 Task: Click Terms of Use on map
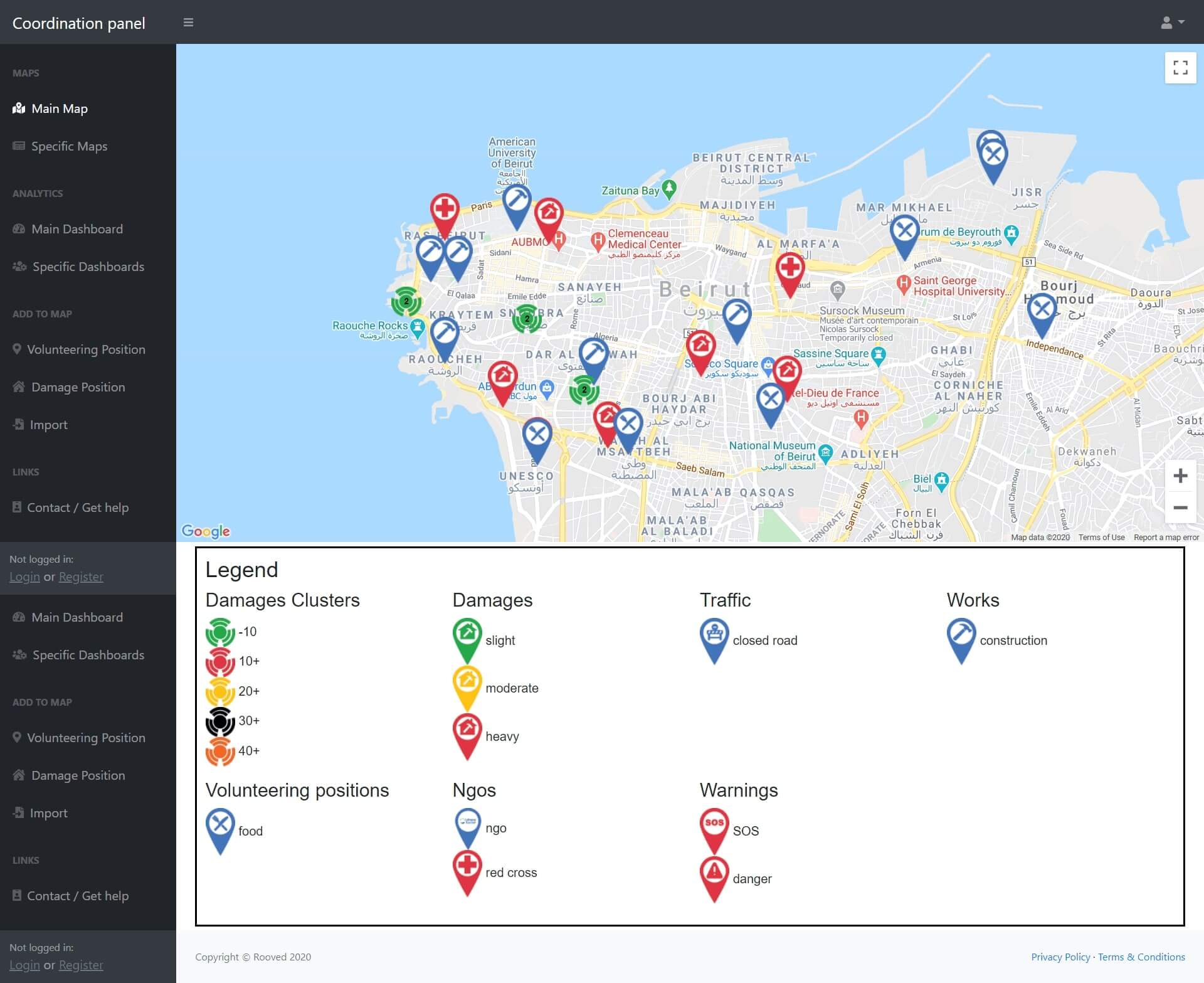click(x=1101, y=537)
